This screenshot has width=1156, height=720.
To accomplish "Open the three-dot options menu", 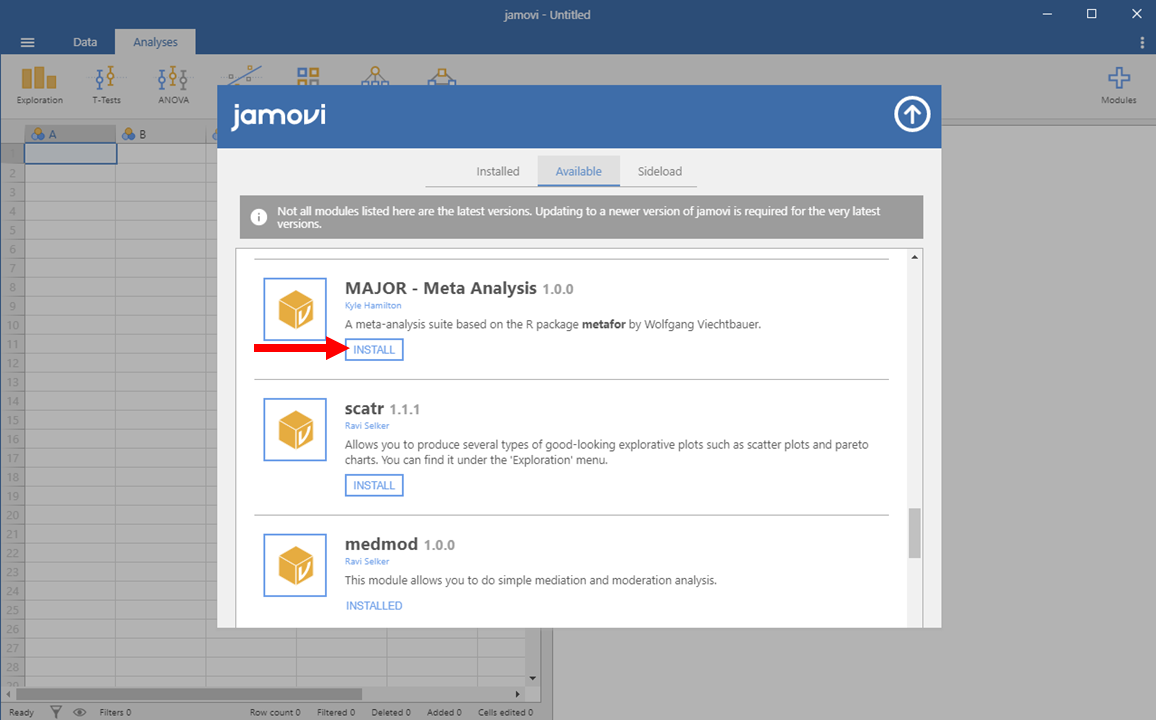I will (1142, 42).
